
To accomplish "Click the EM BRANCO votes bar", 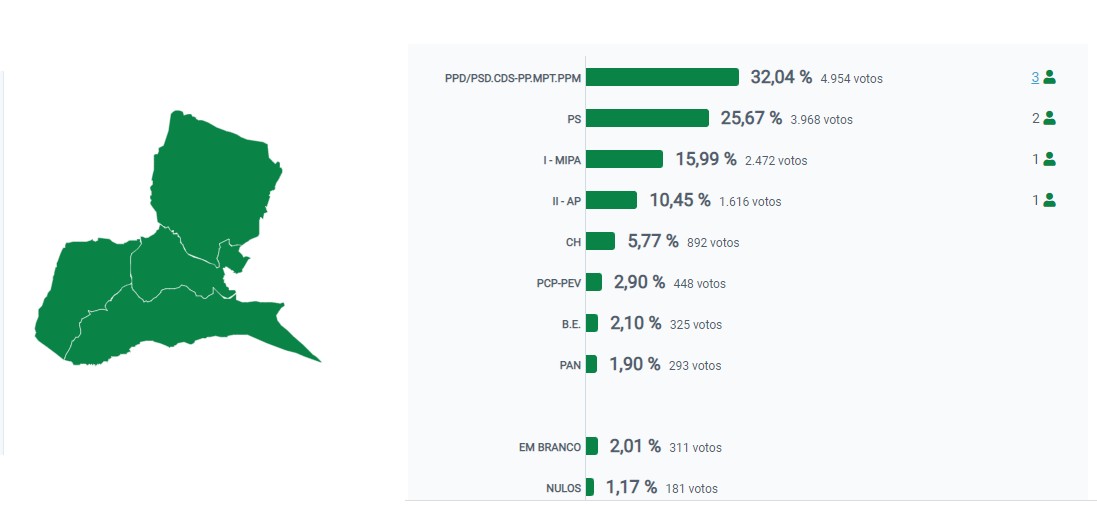I will click(x=592, y=446).
